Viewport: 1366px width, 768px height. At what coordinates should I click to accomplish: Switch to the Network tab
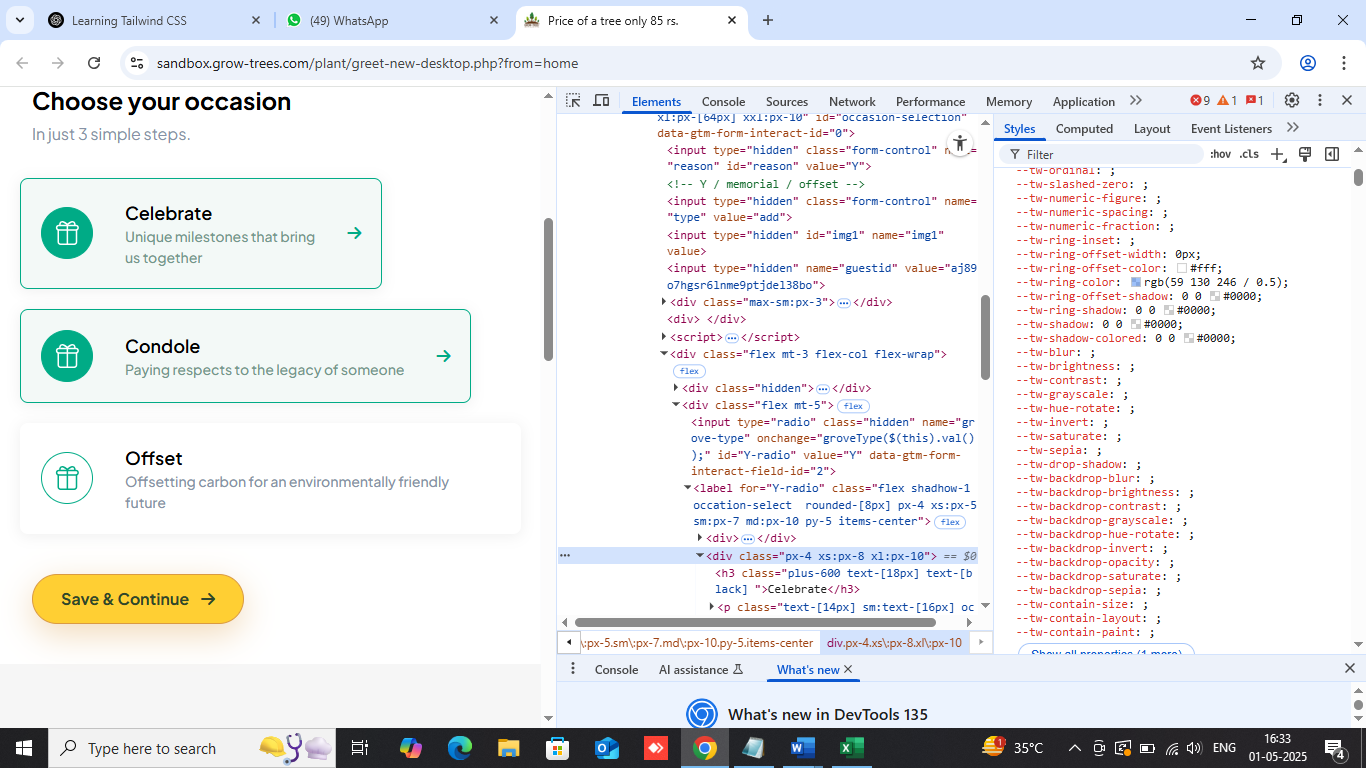pyautogui.click(x=852, y=101)
